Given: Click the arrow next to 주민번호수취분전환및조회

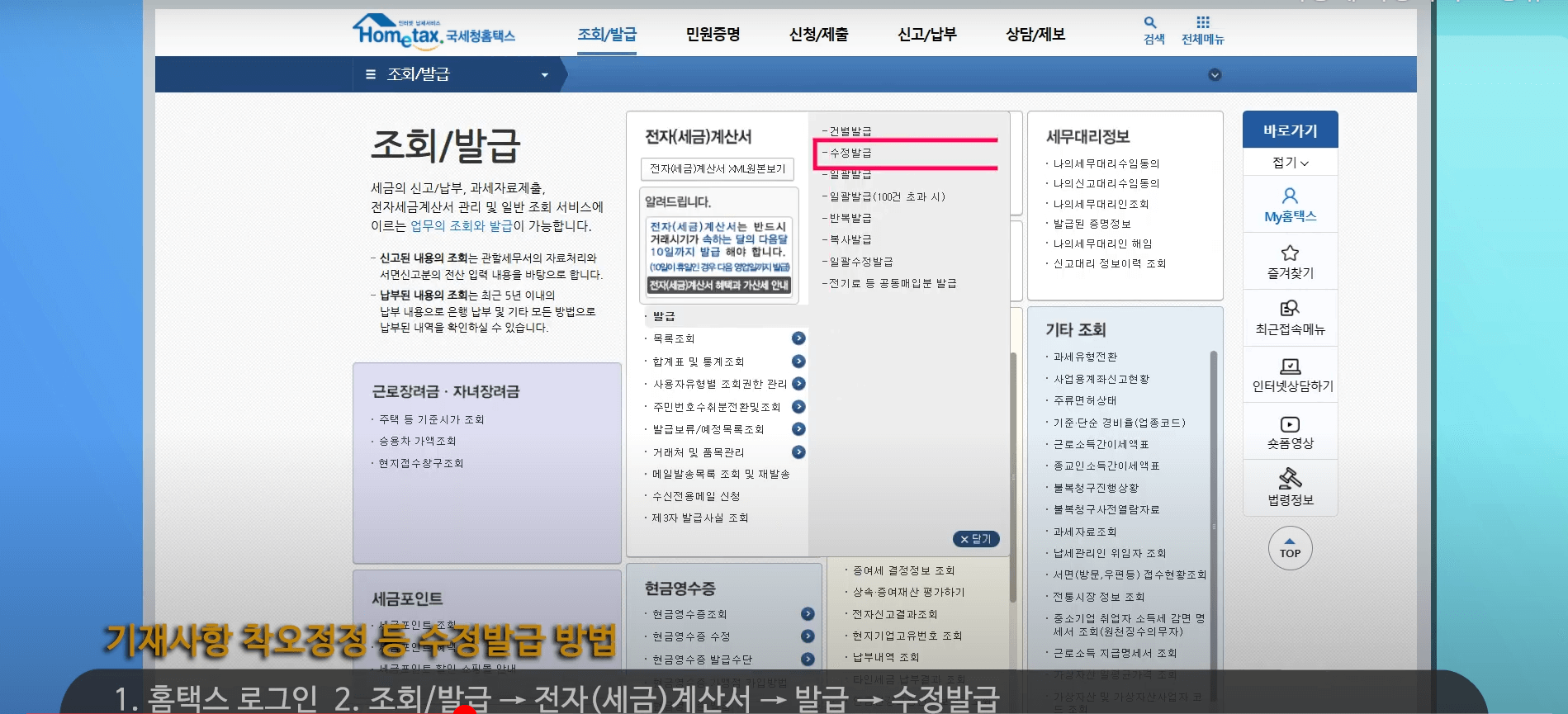Looking at the screenshot, I should [798, 407].
